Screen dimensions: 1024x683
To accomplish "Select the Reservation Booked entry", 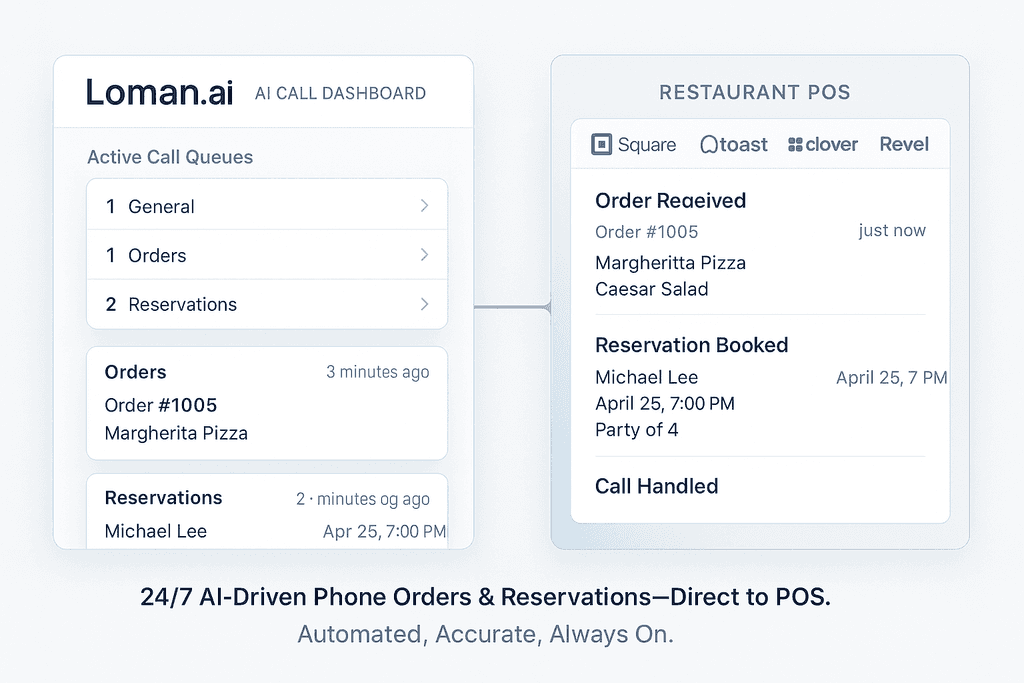I will click(x=691, y=345).
